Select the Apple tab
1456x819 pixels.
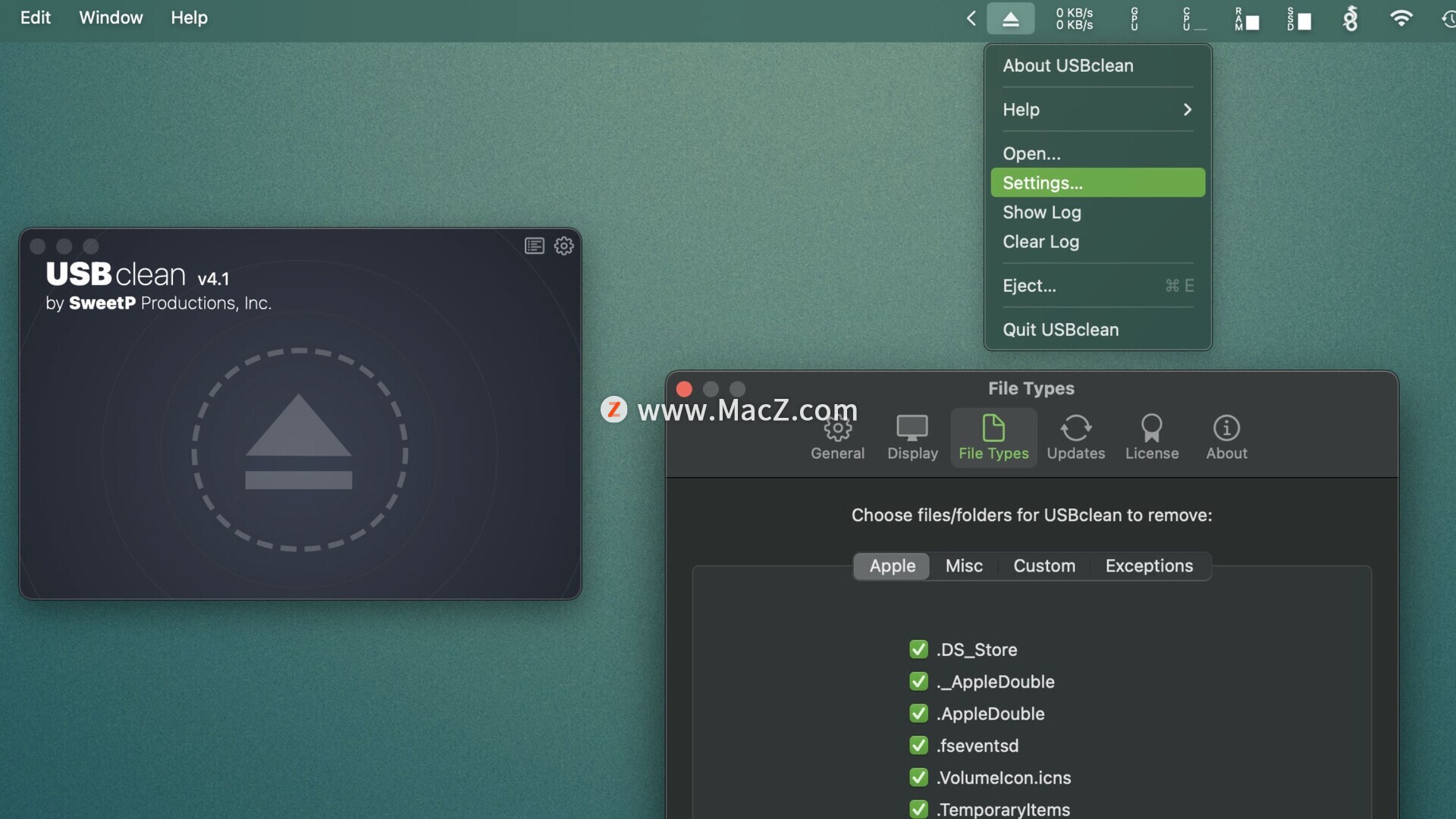[x=892, y=566]
